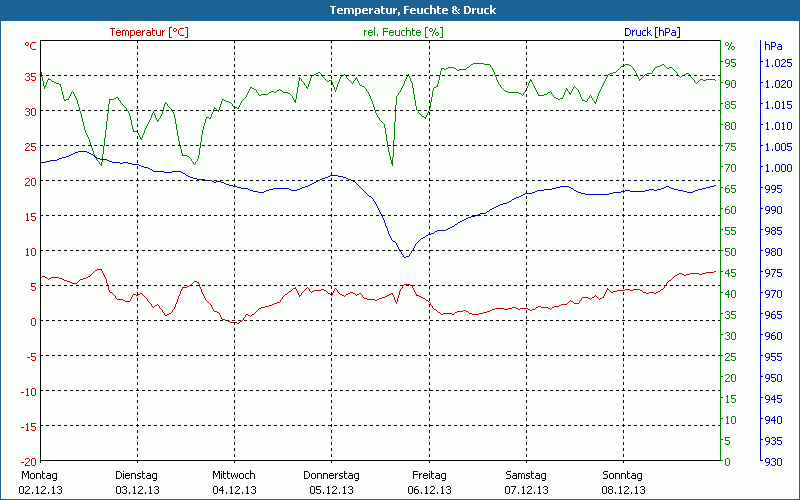Click the '990' pressure axis value

pyautogui.click(x=773, y=210)
